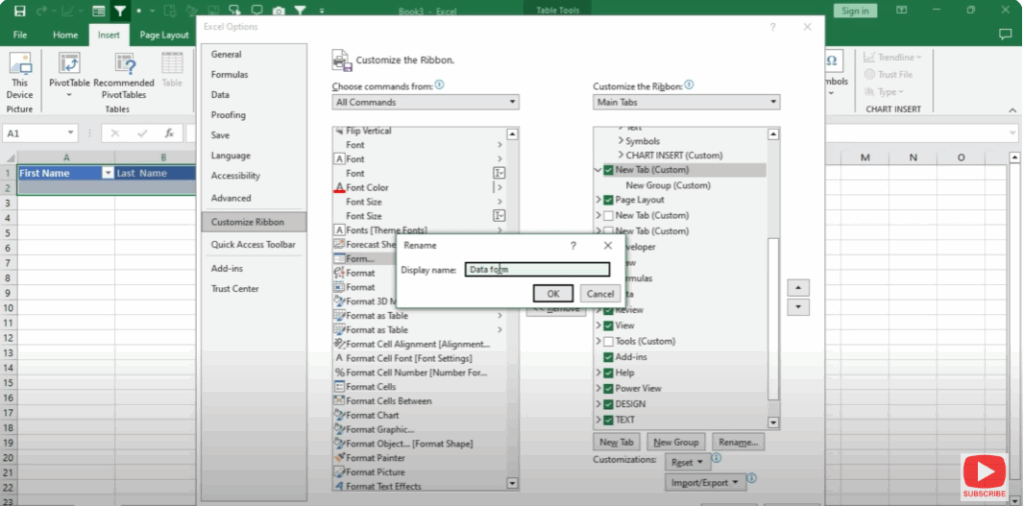Click the Form icon in Quick Access Toolbar

pos(98,11)
